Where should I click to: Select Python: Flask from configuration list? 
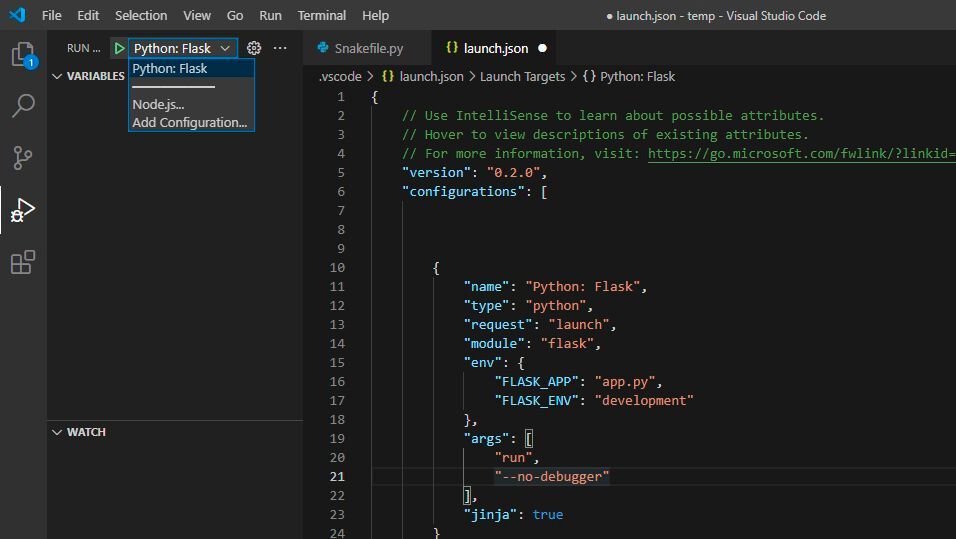coord(170,69)
